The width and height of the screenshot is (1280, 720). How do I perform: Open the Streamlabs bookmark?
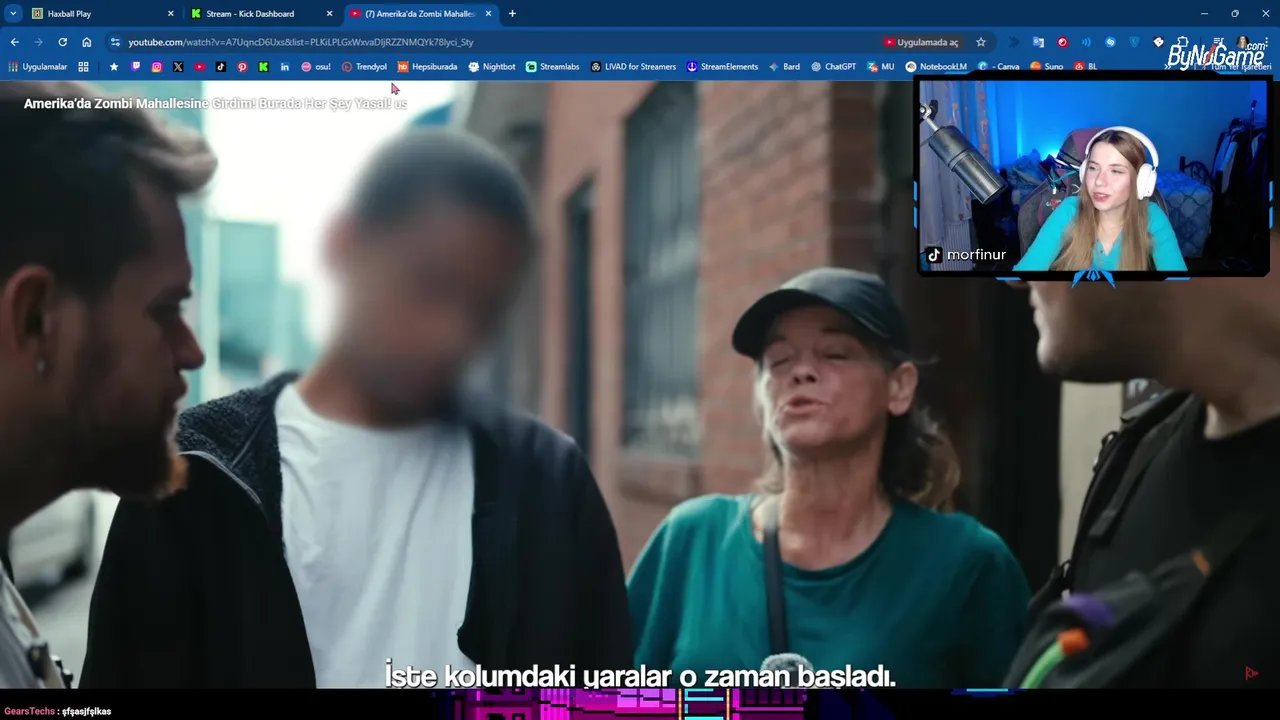click(x=552, y=67)
